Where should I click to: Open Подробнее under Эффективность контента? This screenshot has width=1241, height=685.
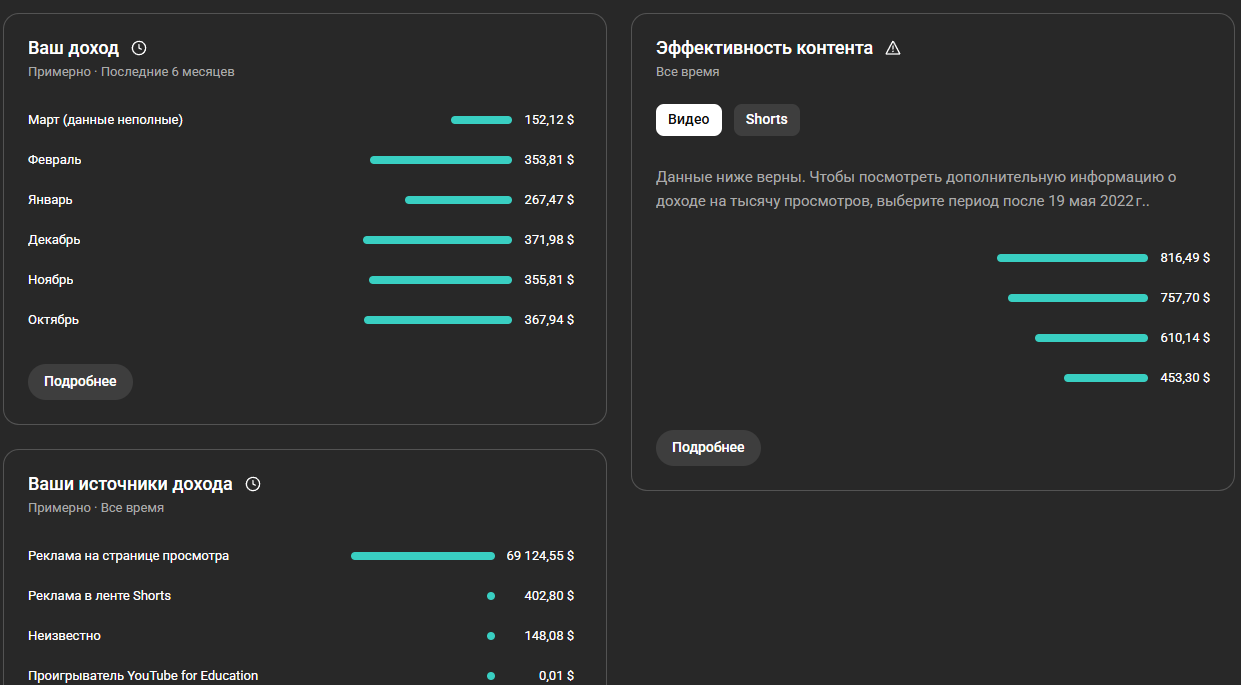708,448
